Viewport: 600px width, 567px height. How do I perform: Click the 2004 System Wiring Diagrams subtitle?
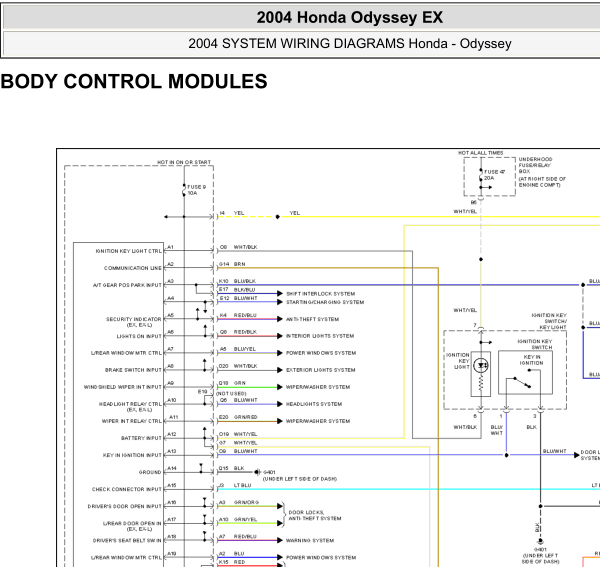tap(349, 43)
